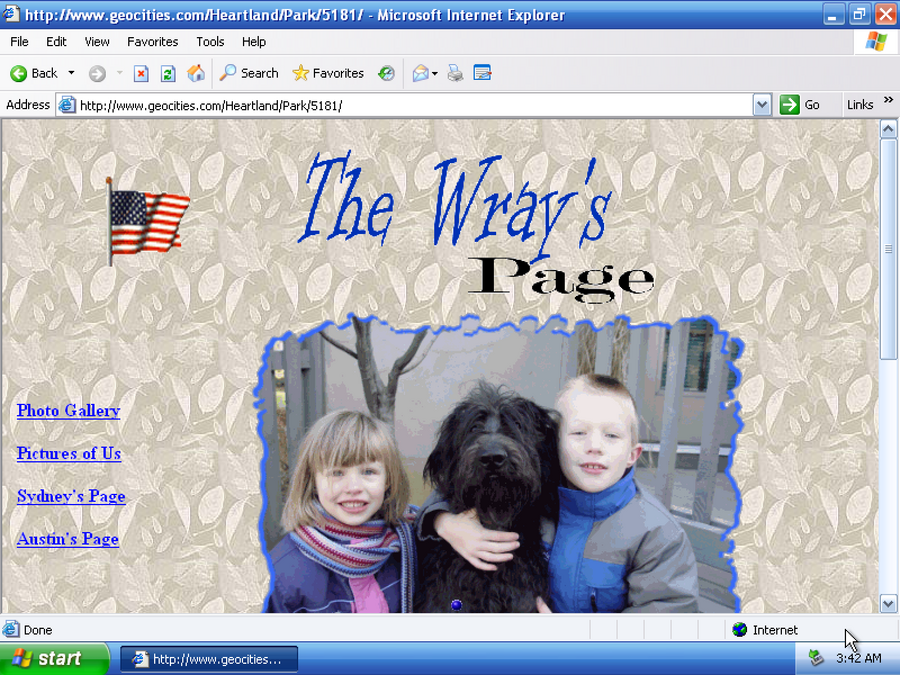The image size is (900, 675).
Task: Open the Help menu
Action: point(254,42)
